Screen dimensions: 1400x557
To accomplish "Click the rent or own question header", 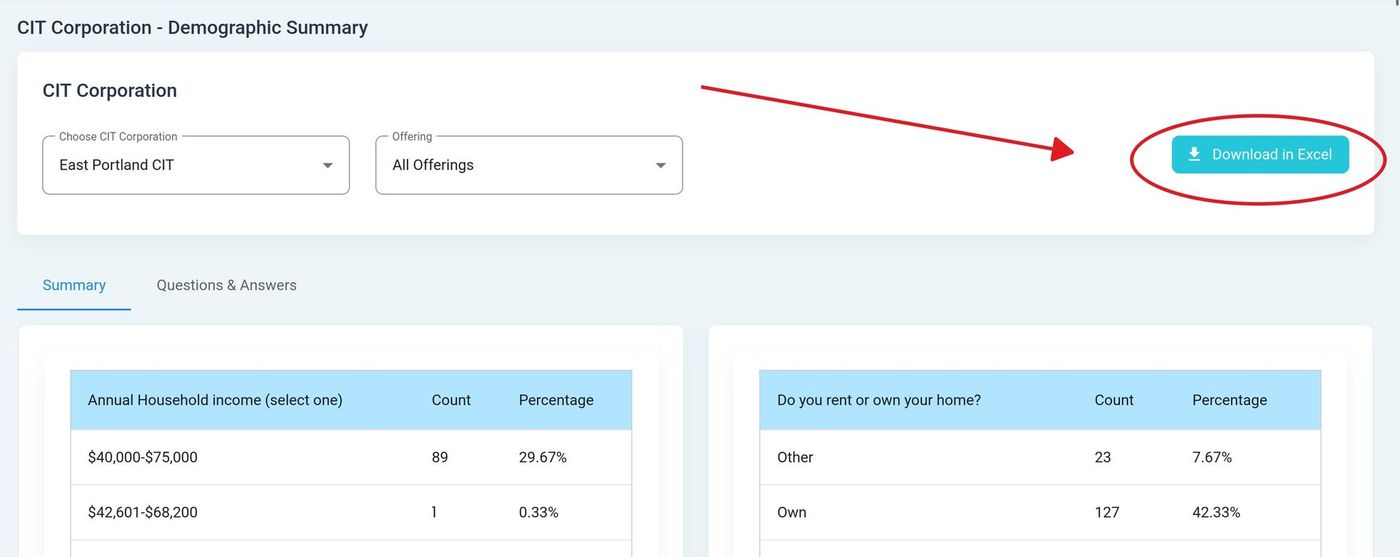I will click(x=879, y=400).
